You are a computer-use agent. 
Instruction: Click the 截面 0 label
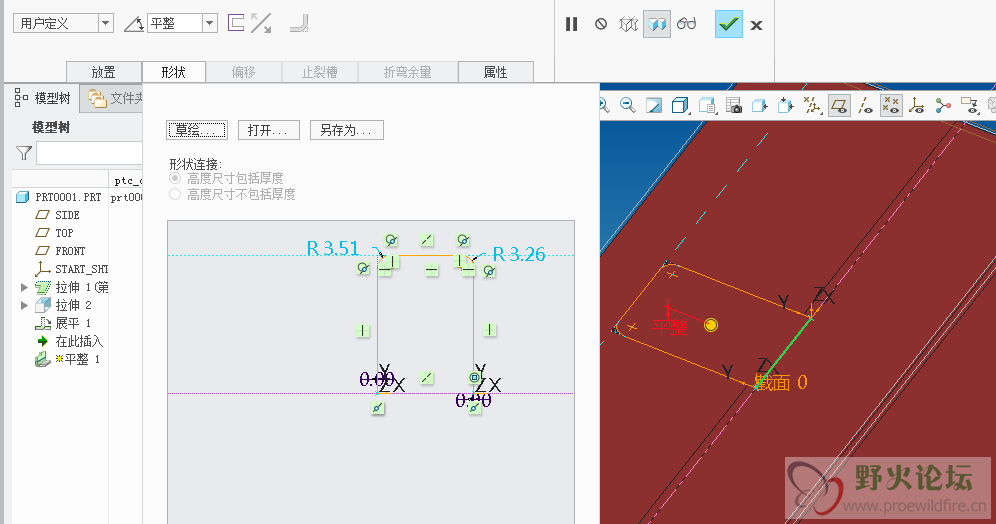(781, 382)
